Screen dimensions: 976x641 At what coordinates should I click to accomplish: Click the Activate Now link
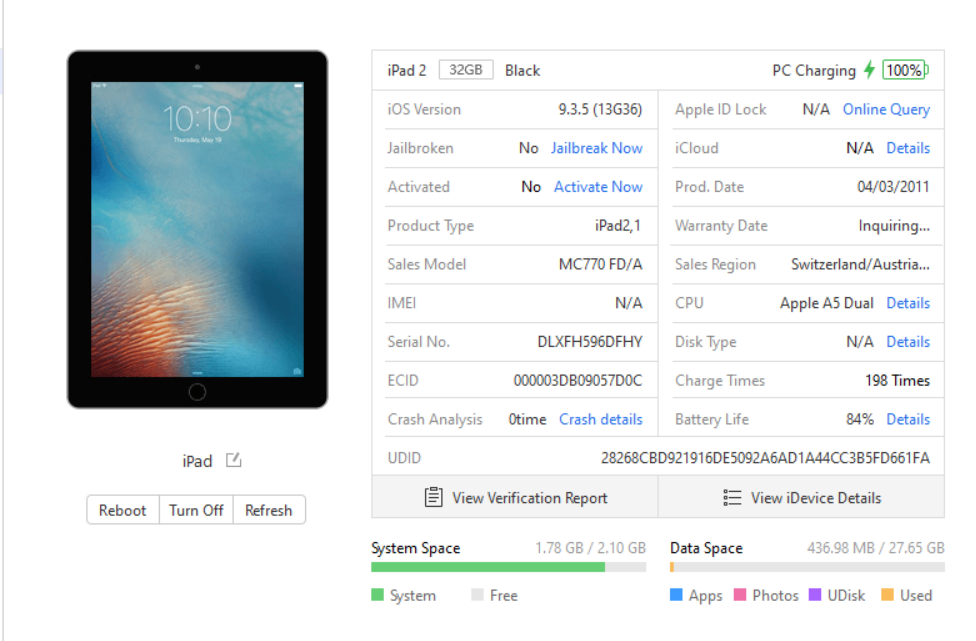pos(598,187)
